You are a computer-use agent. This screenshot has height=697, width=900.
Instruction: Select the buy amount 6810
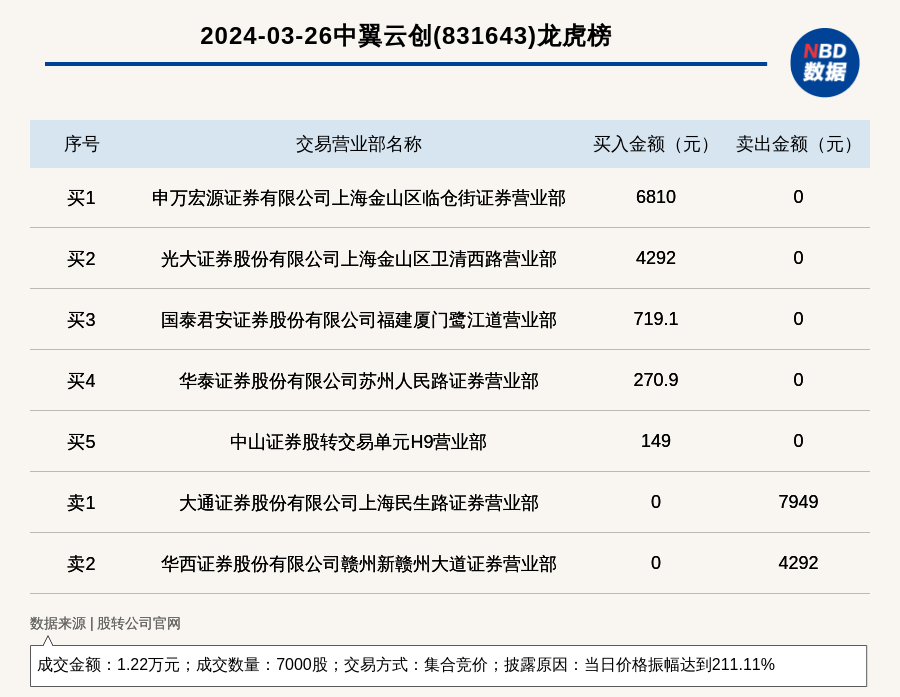(655, 197)
